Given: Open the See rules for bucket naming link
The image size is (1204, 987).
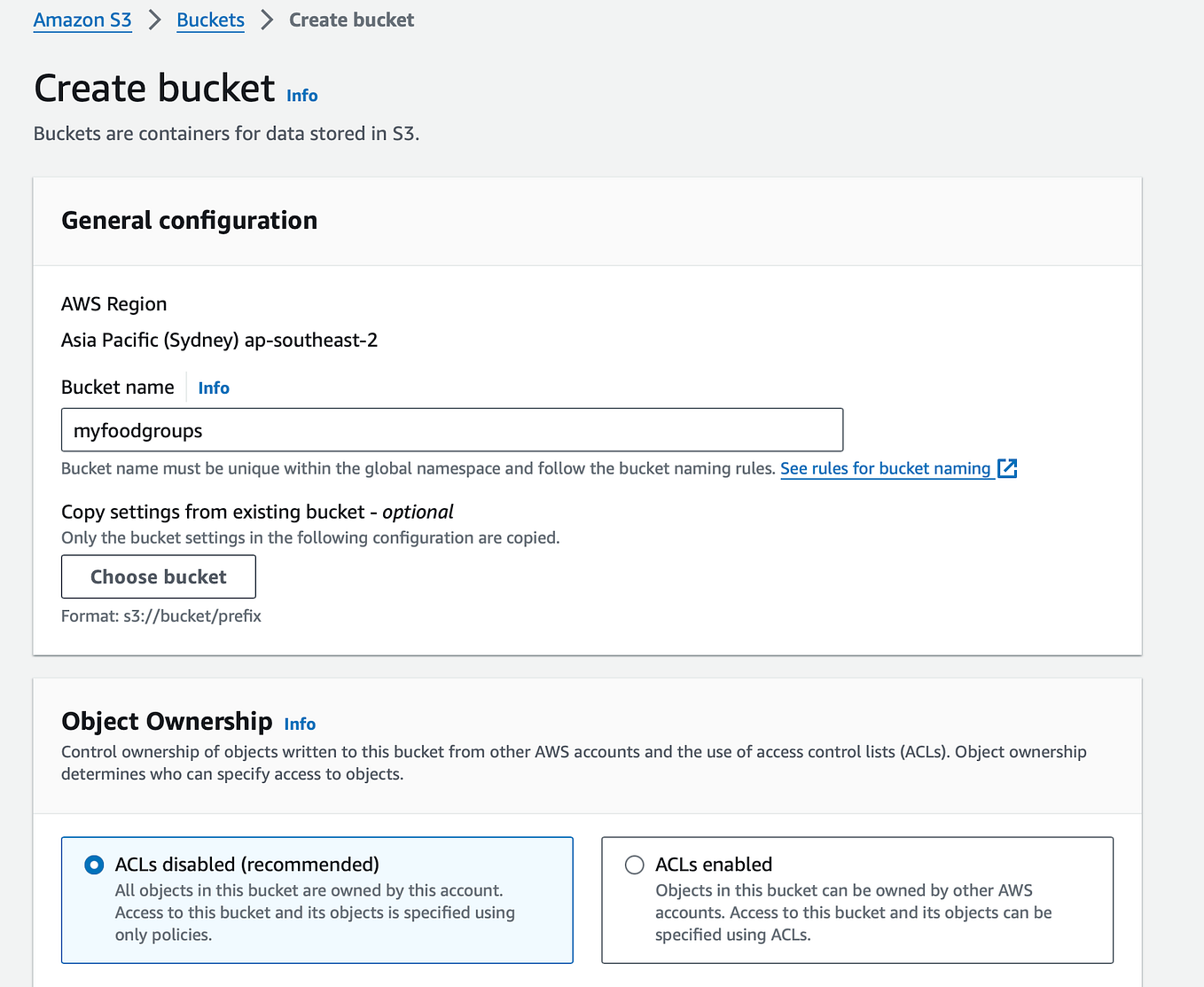Looking at the screenshot, I should 885,468.
